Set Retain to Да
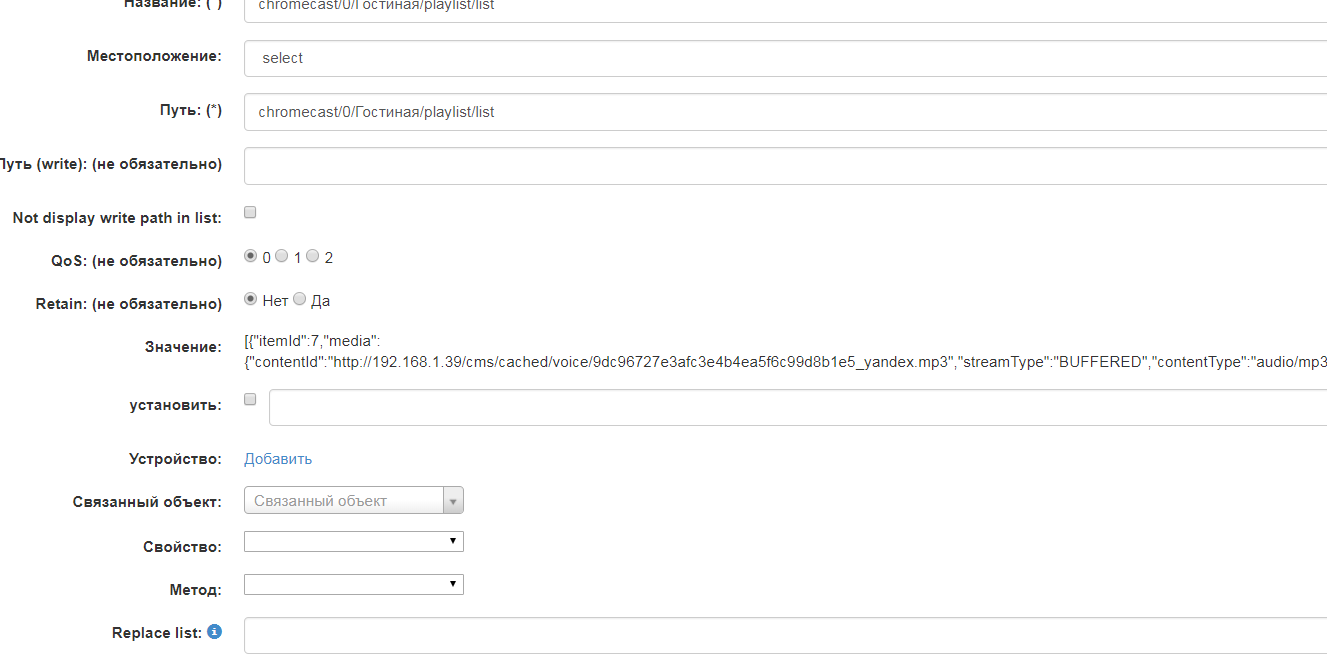Screen dimensions: 1327x663 (299, 299)
